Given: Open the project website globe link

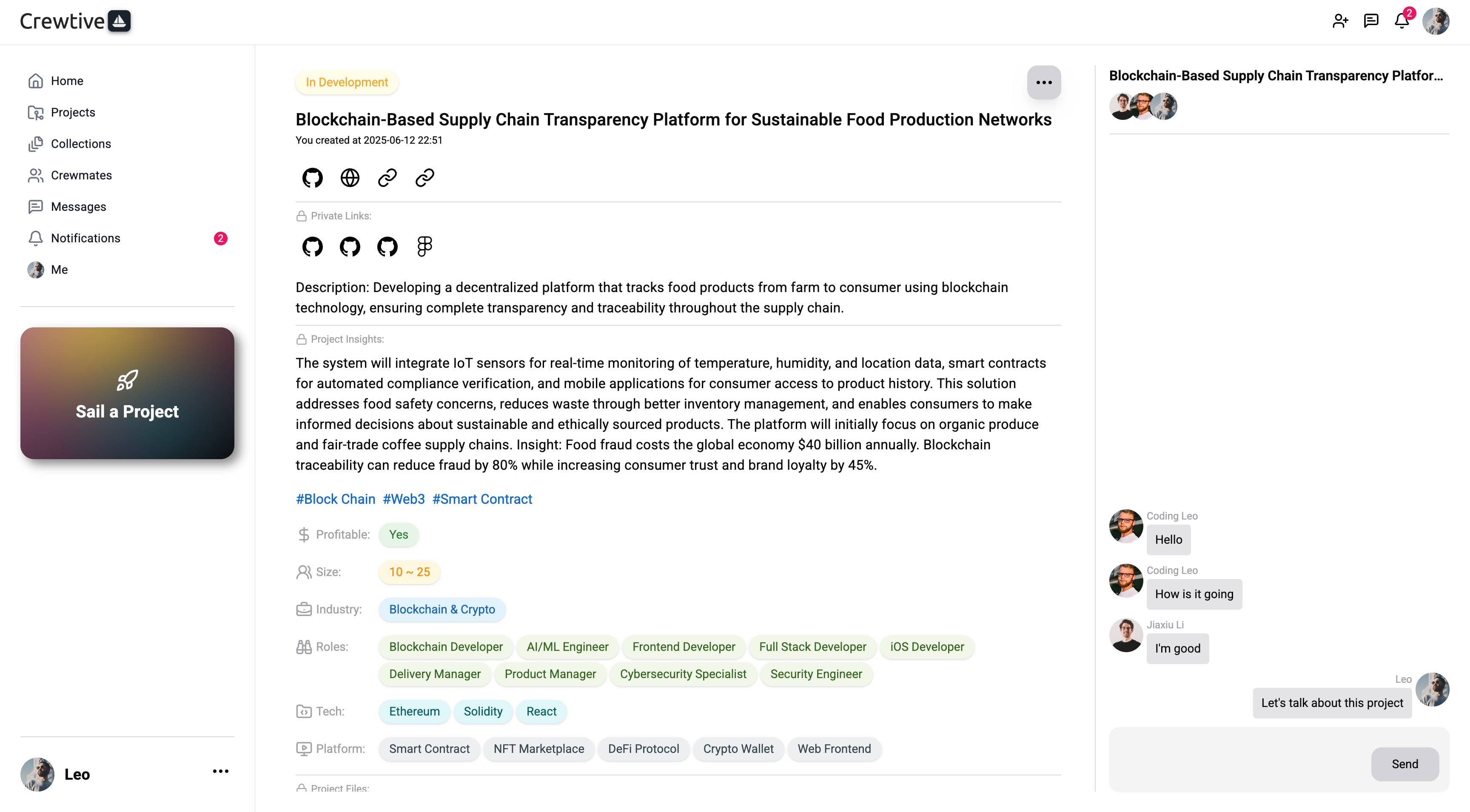Looking at the screenshot, I should pyautogui.click(x=350, y=178).
